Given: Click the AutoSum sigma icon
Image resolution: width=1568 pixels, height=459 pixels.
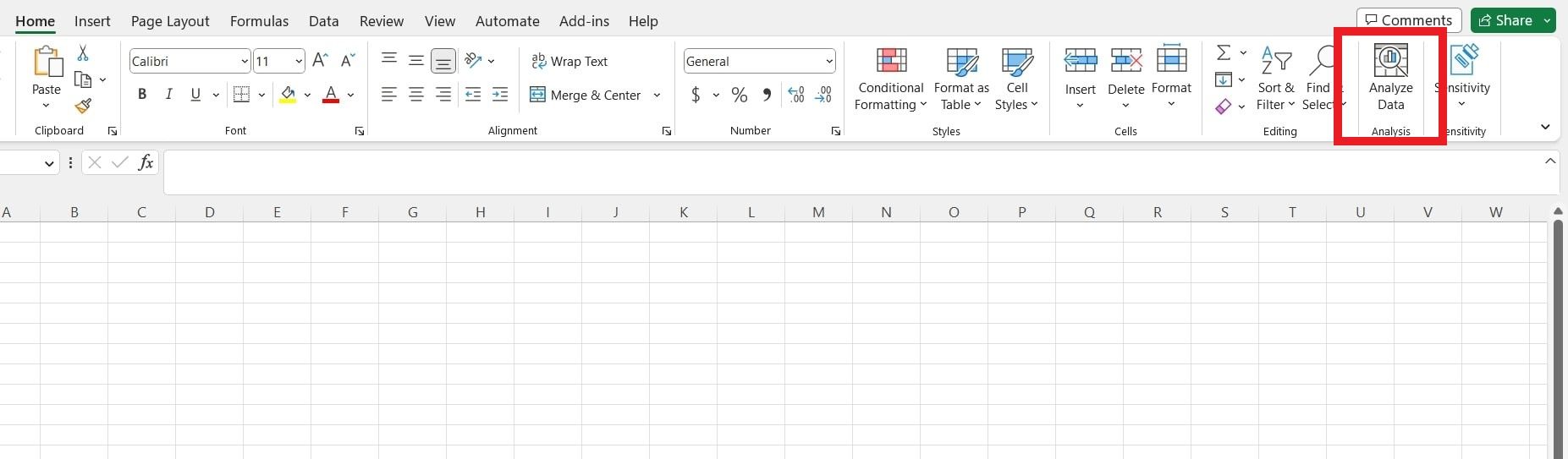Looking at the screenshot, I should tap(1224, 53).
